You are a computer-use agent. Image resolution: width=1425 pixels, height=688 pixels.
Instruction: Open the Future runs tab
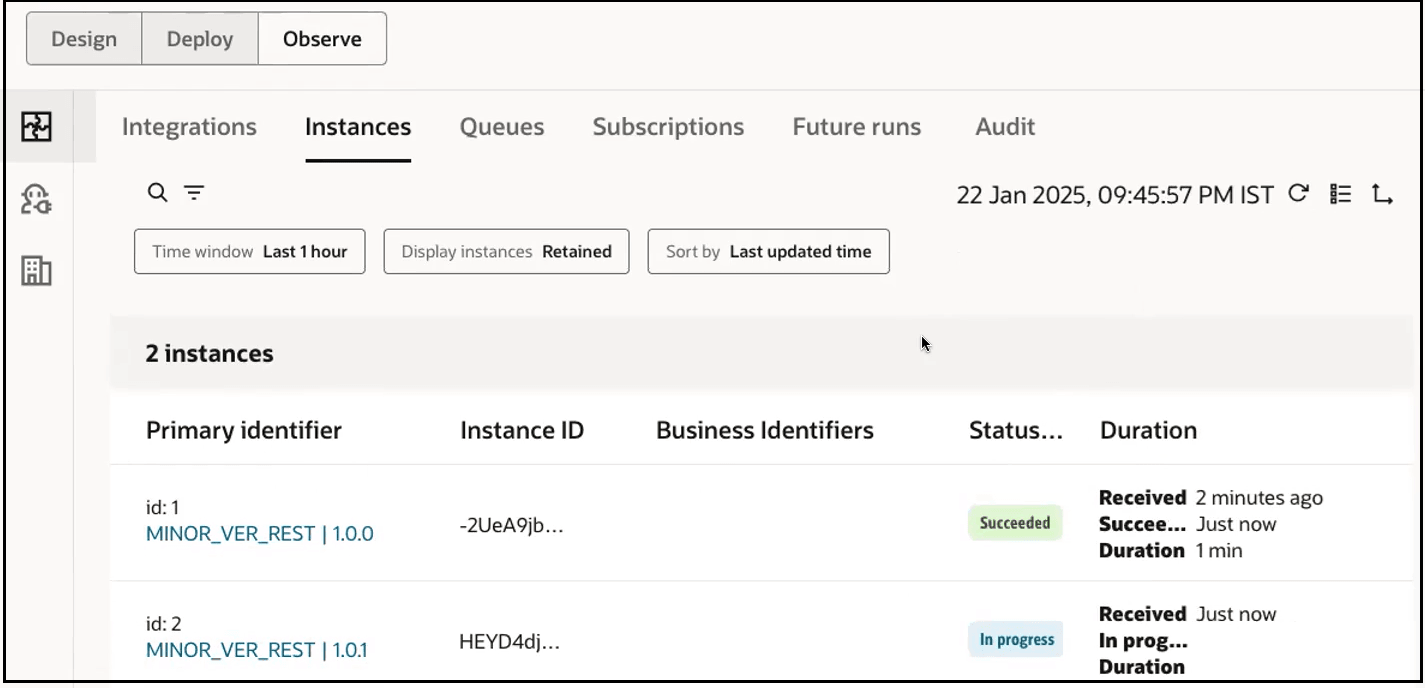(x=855, y=127)
